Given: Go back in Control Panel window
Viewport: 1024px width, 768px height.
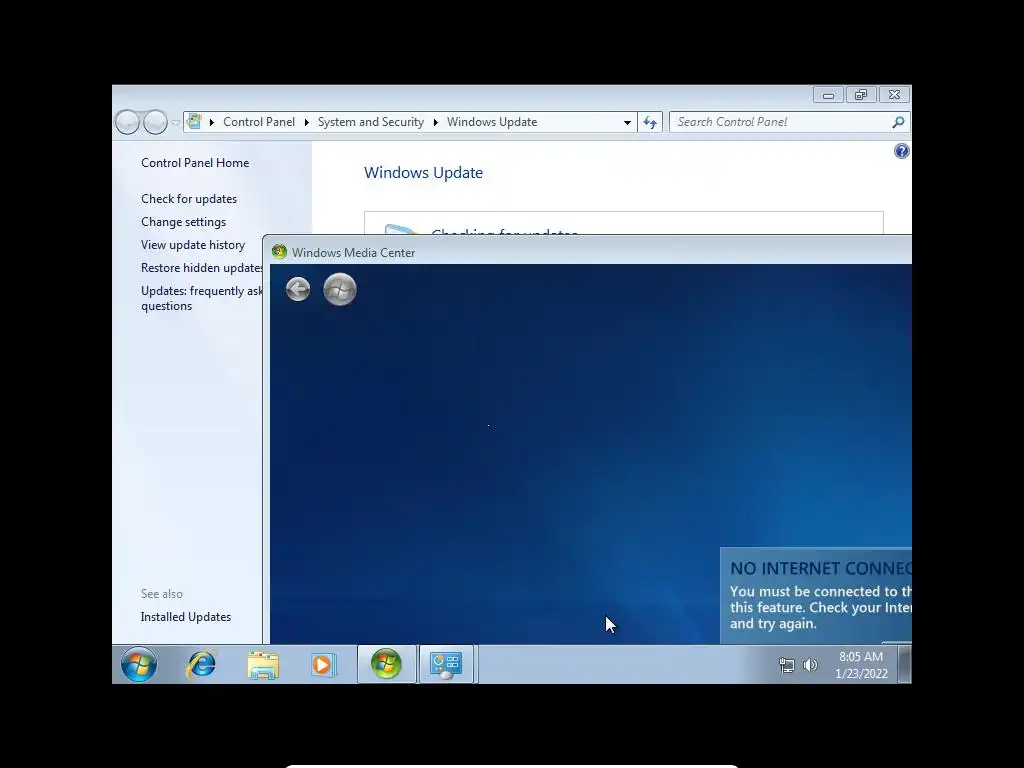Looking at the screenshot, I should (127, 122).
